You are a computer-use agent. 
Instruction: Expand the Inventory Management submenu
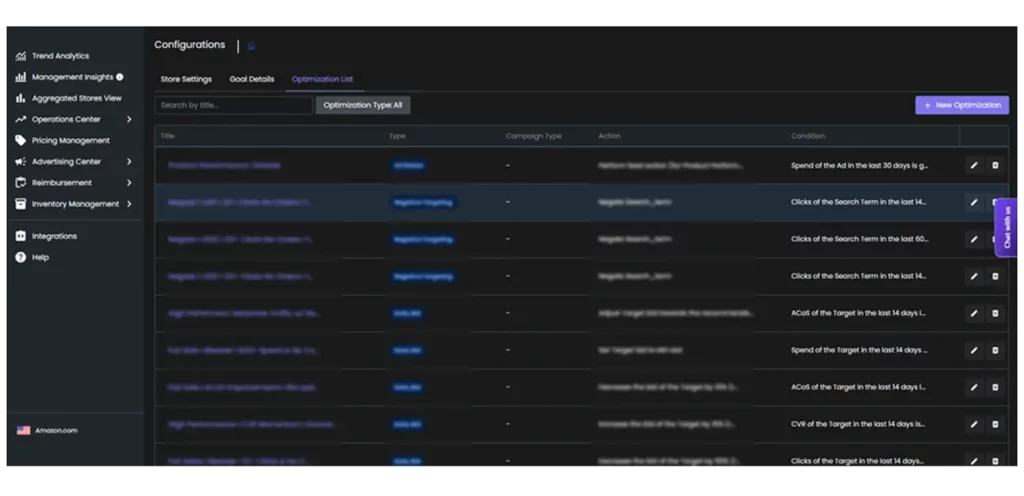tap(129, 204)
